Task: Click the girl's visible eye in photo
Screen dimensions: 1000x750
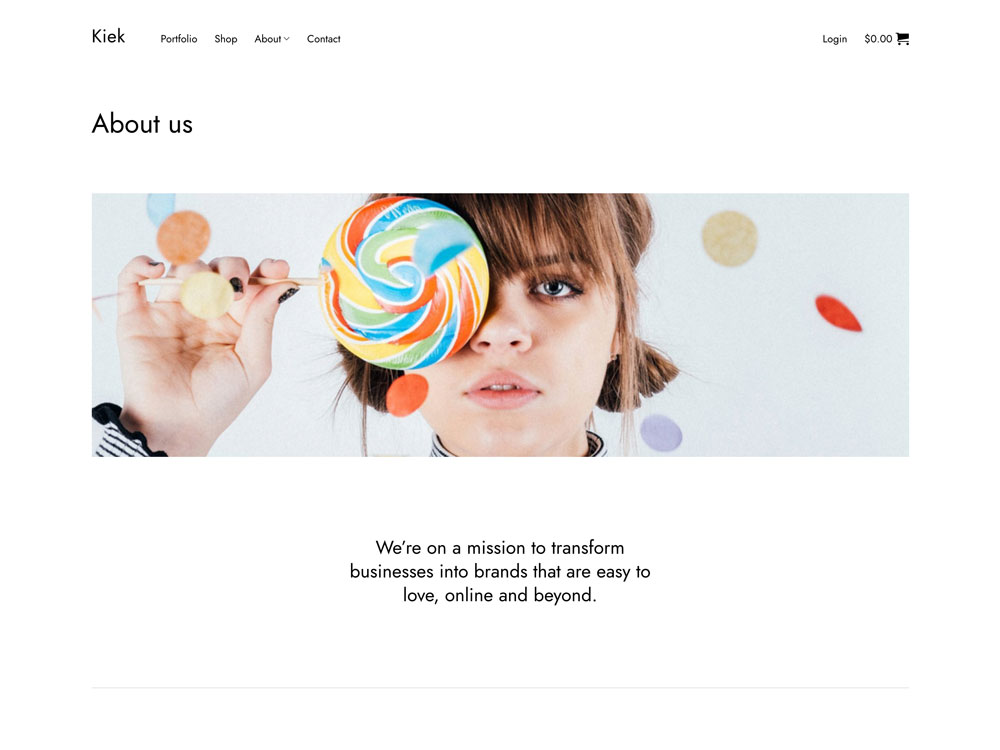Action: click(555, 289)
